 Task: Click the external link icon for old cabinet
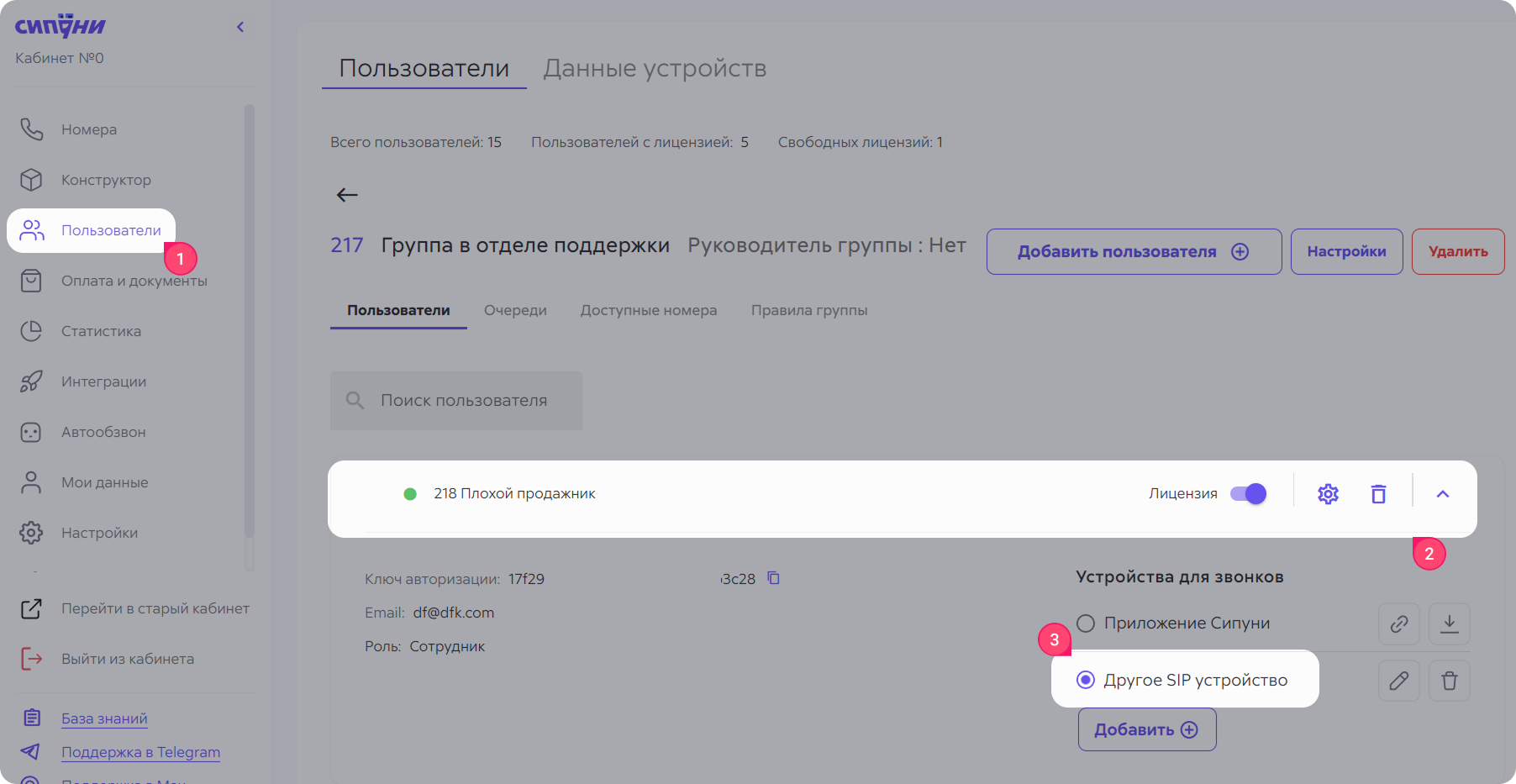(31, 608)
